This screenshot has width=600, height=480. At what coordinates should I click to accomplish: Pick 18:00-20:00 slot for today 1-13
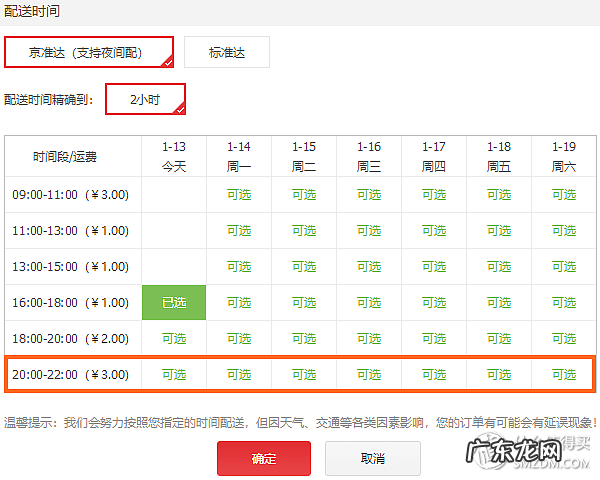pyautogui.click(x=174, y=338)
